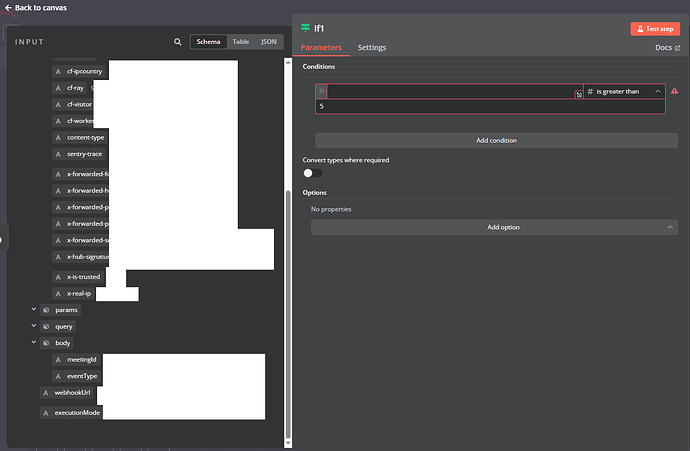Image resolution: width=690 pixels, height=451 pixels.
Task: Click the scrollbar down arrow
Action: point(288,443)
